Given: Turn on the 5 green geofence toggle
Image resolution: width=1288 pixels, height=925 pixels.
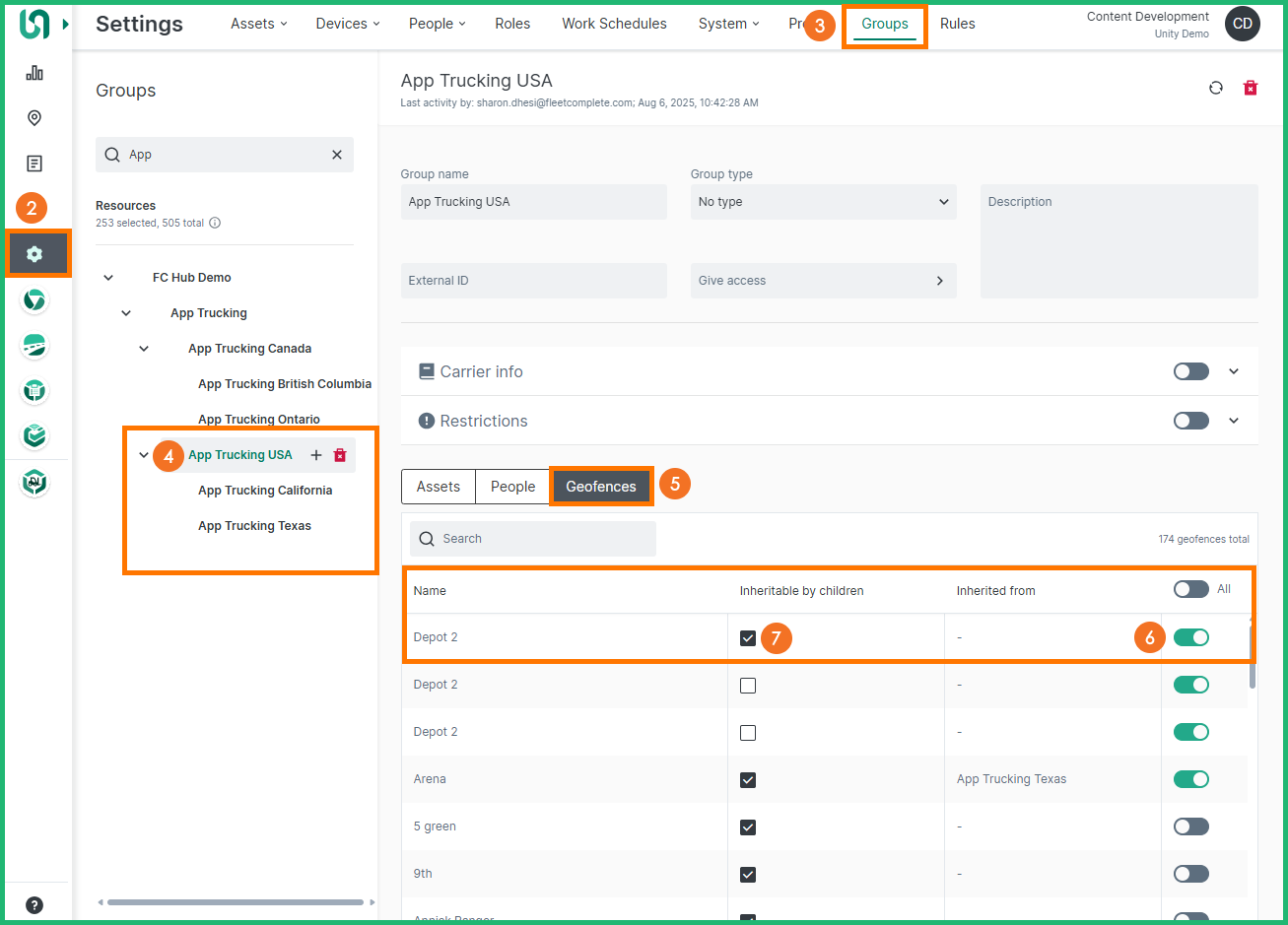Looking at the screenshot, I should point(1190,826).
